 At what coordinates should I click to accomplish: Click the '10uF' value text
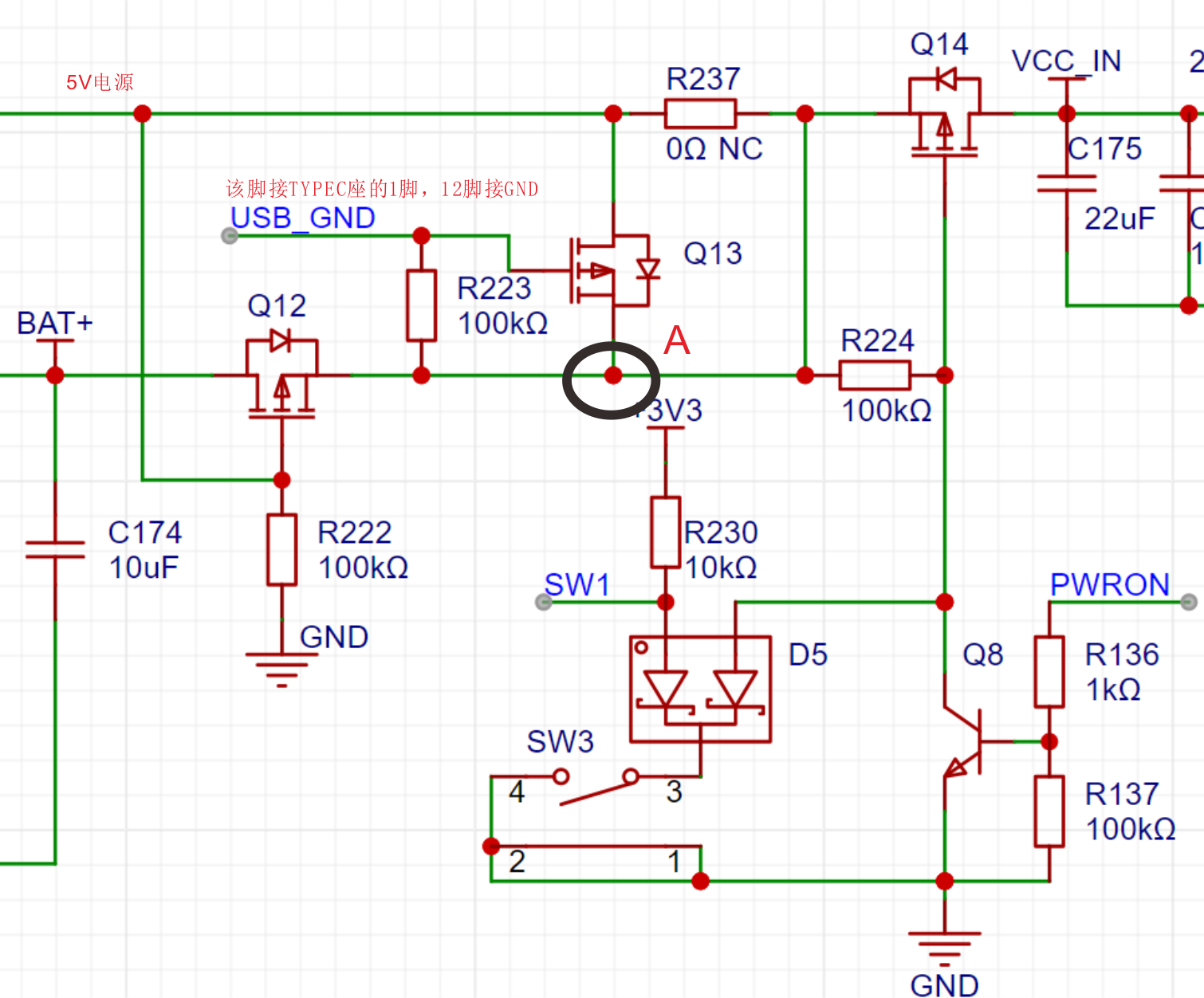click(x=144, y=568)
